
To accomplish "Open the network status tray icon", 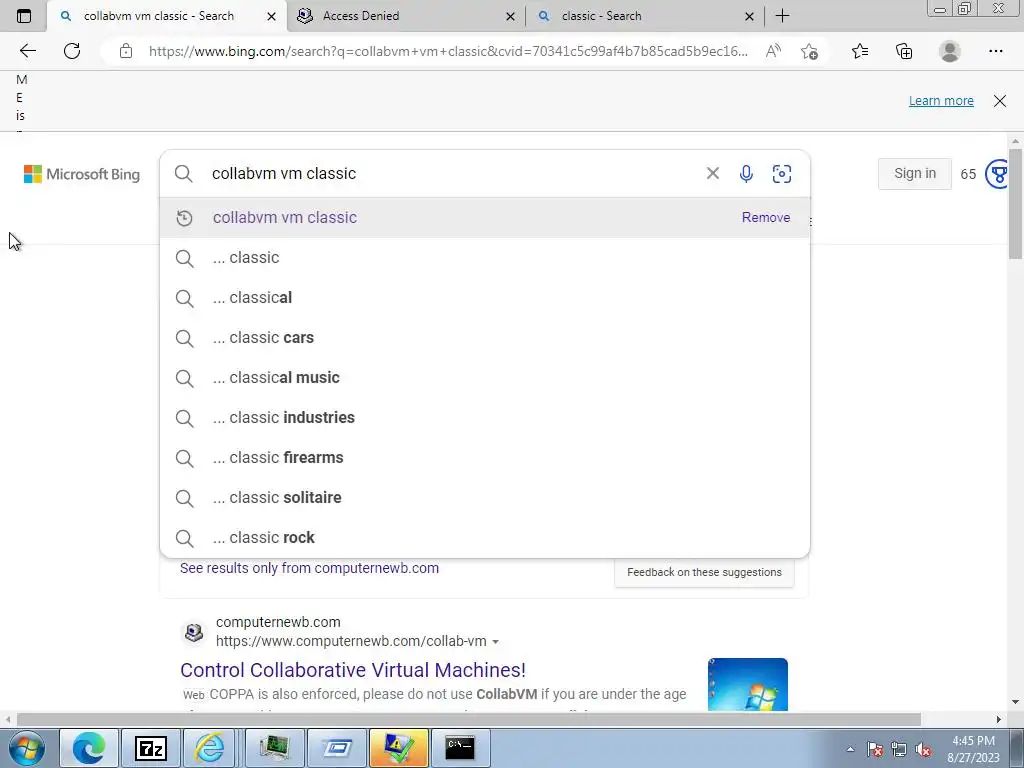I will [x=899, y=750].
